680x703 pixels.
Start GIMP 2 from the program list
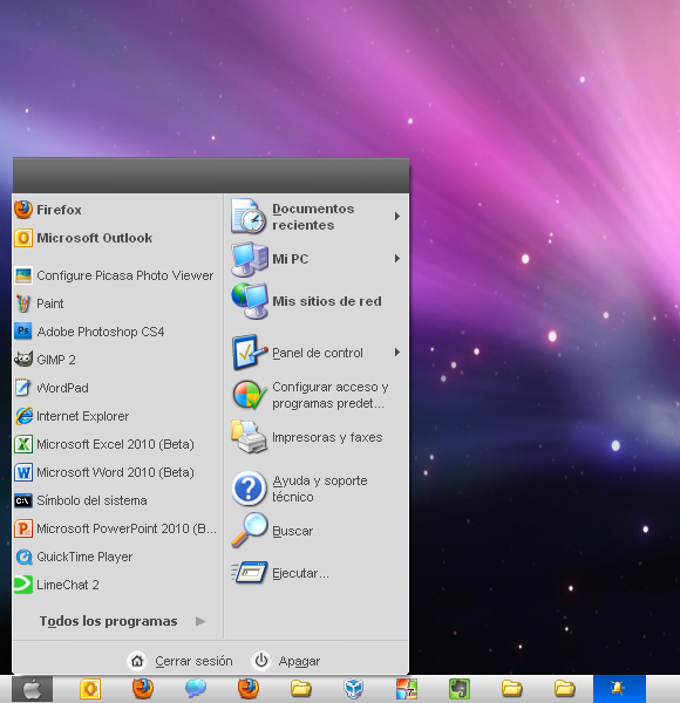(56, 360)
